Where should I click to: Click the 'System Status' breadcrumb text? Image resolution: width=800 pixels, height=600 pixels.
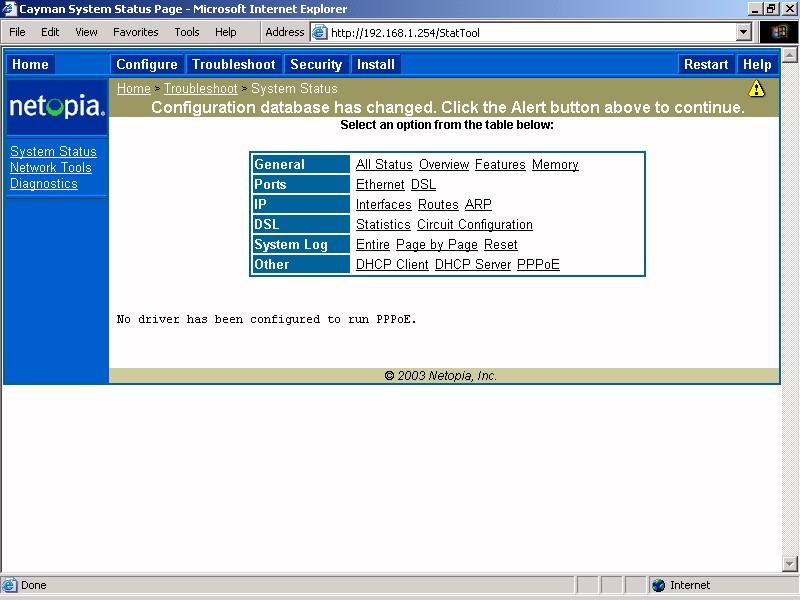(x=294, y=88)
